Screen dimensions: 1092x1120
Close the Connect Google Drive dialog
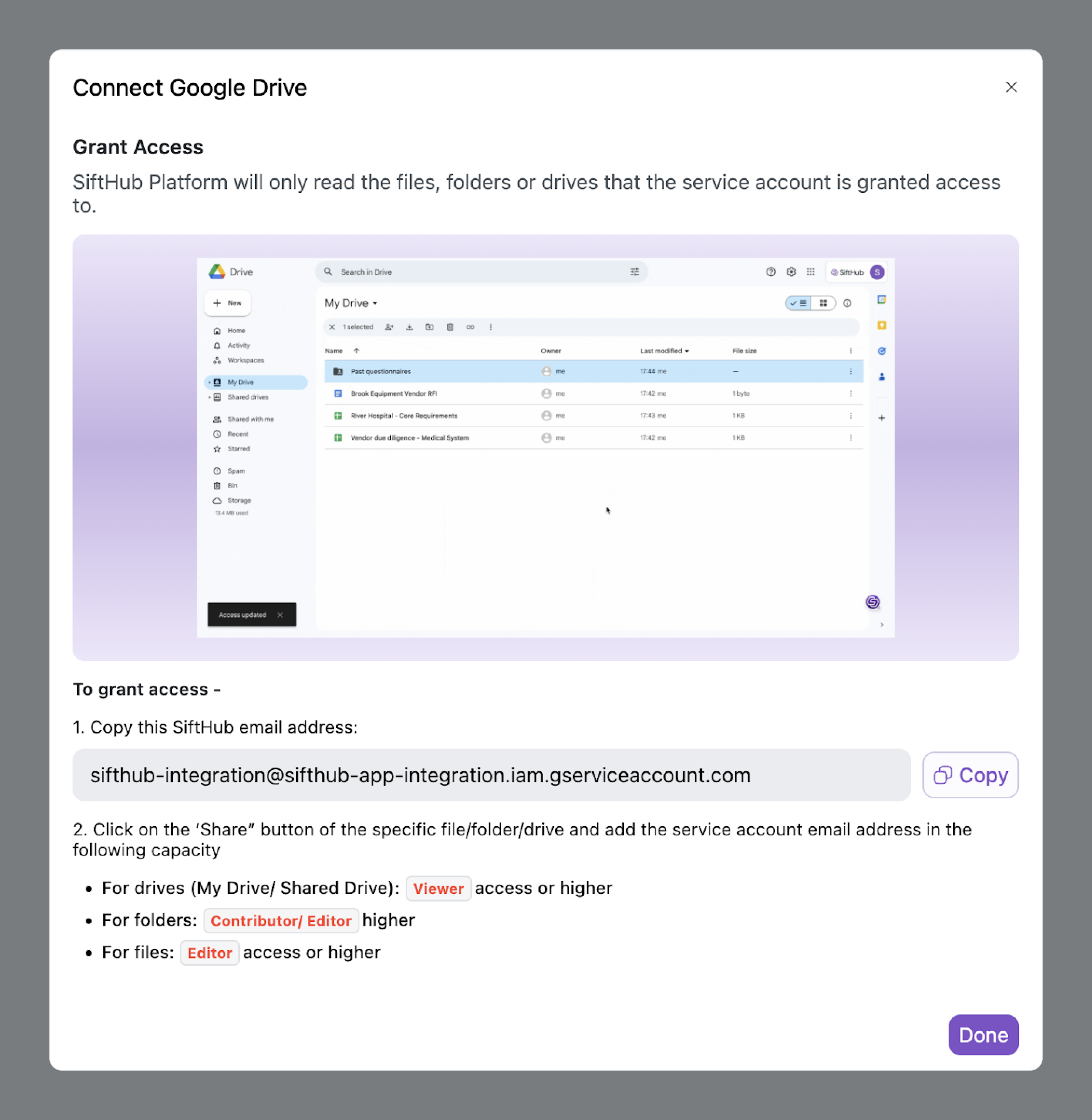click(1011, 87)
